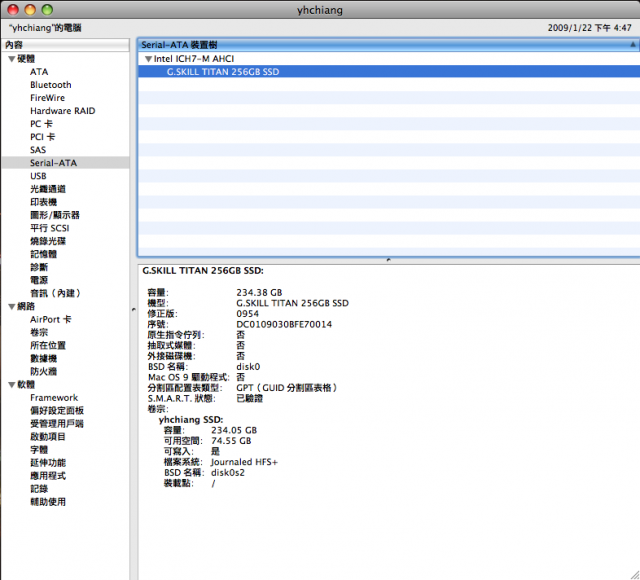Click the 內容 sidebar column header
The image size is (640, 580).
click(x=65, y=45)
